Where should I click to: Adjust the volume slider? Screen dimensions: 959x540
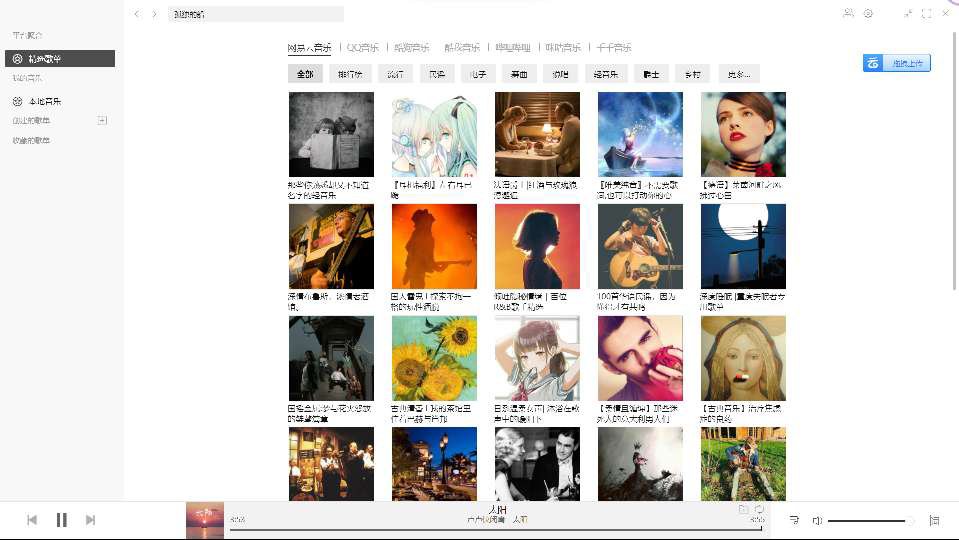coord(868,520)
